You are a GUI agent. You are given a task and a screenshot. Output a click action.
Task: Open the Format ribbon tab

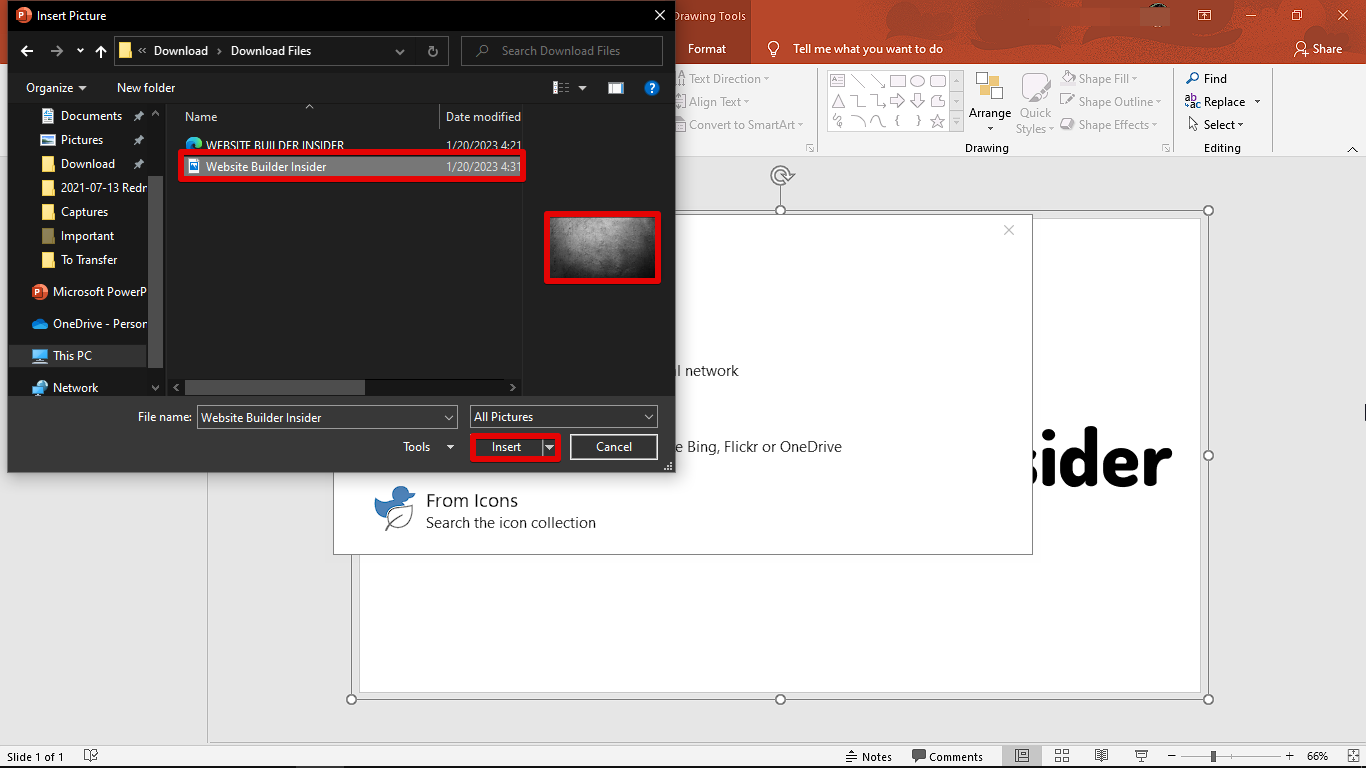[707, 49]
